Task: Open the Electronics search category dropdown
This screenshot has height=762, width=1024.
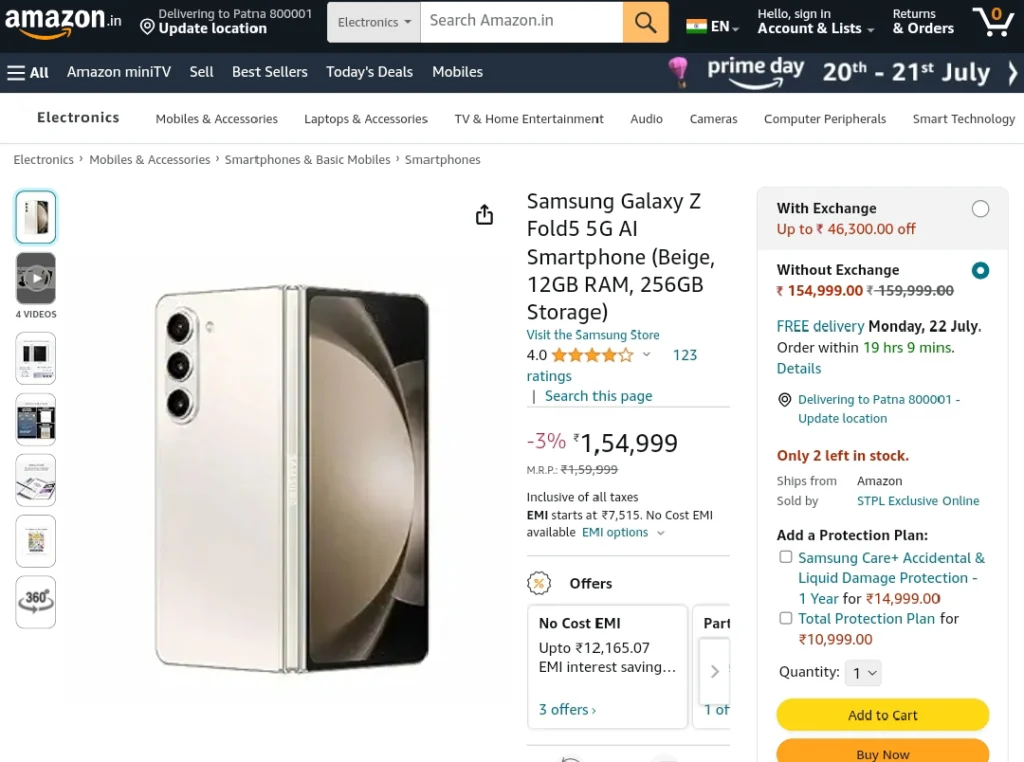Action: tap(374, 22)
